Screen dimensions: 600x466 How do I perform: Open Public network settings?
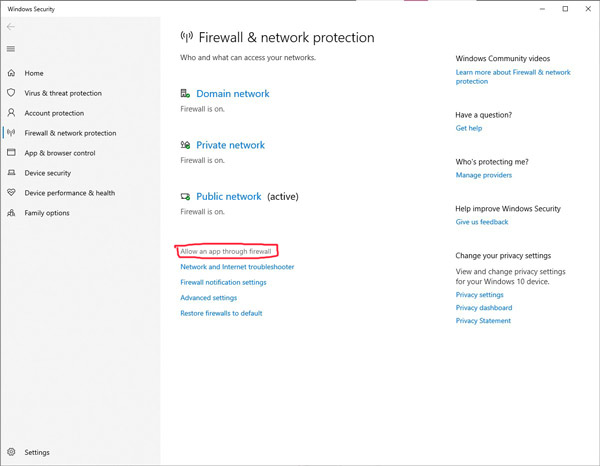pos(229,196)
